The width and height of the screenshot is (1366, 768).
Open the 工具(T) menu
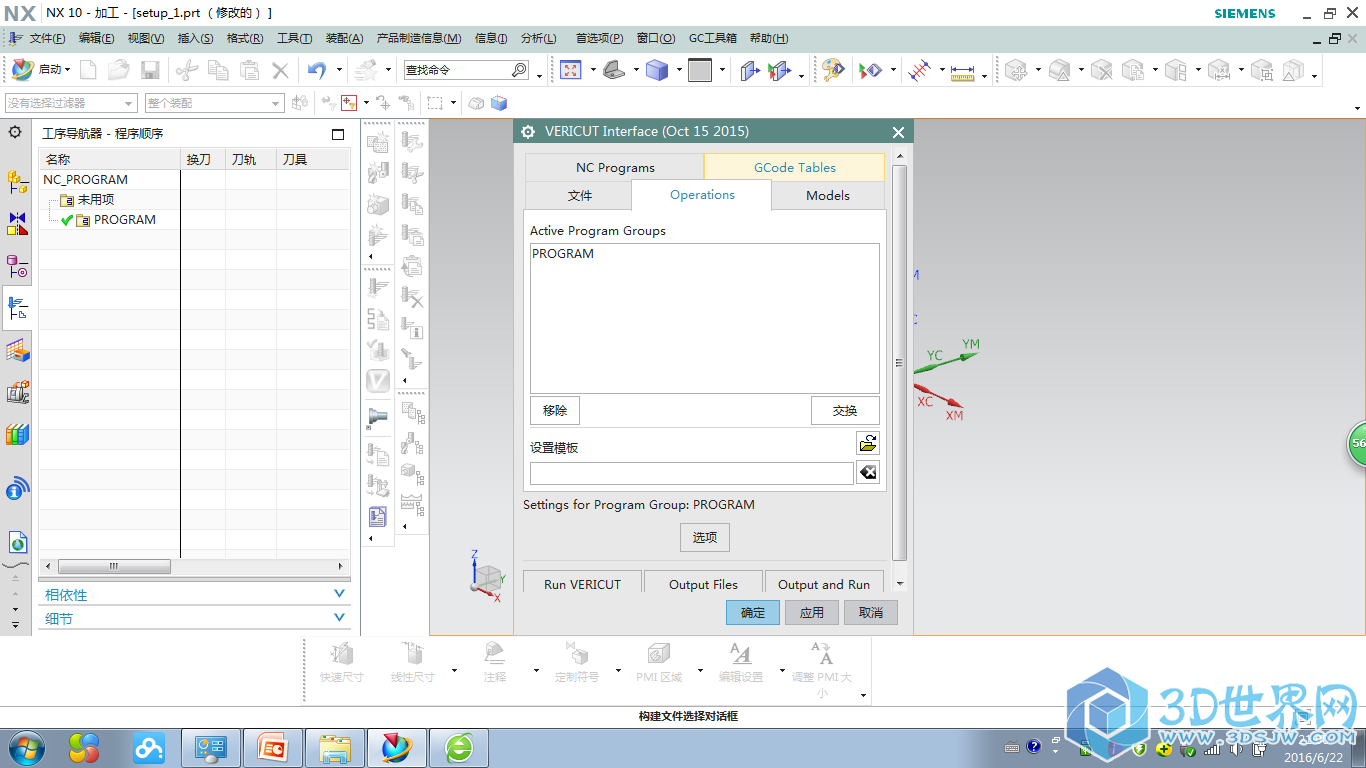click(x=294, y=38)
